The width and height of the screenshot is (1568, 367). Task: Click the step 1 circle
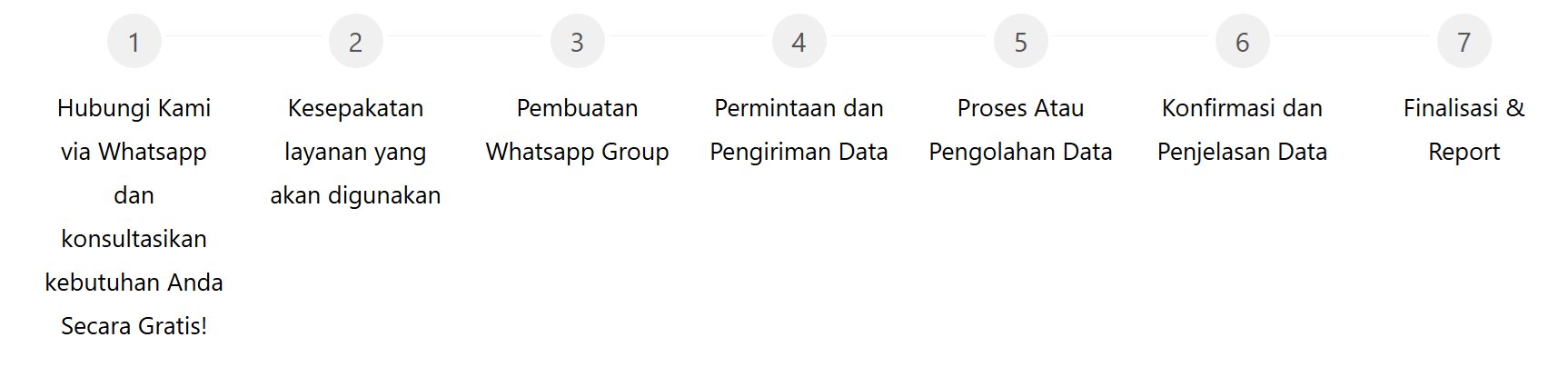click(x=134, y=41)
